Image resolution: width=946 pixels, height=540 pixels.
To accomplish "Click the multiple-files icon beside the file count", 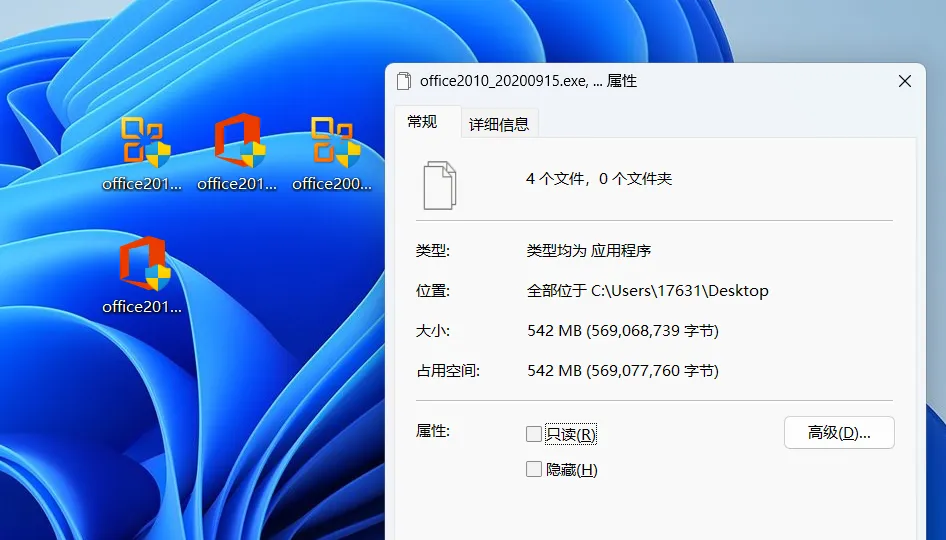I will (440, 185).
